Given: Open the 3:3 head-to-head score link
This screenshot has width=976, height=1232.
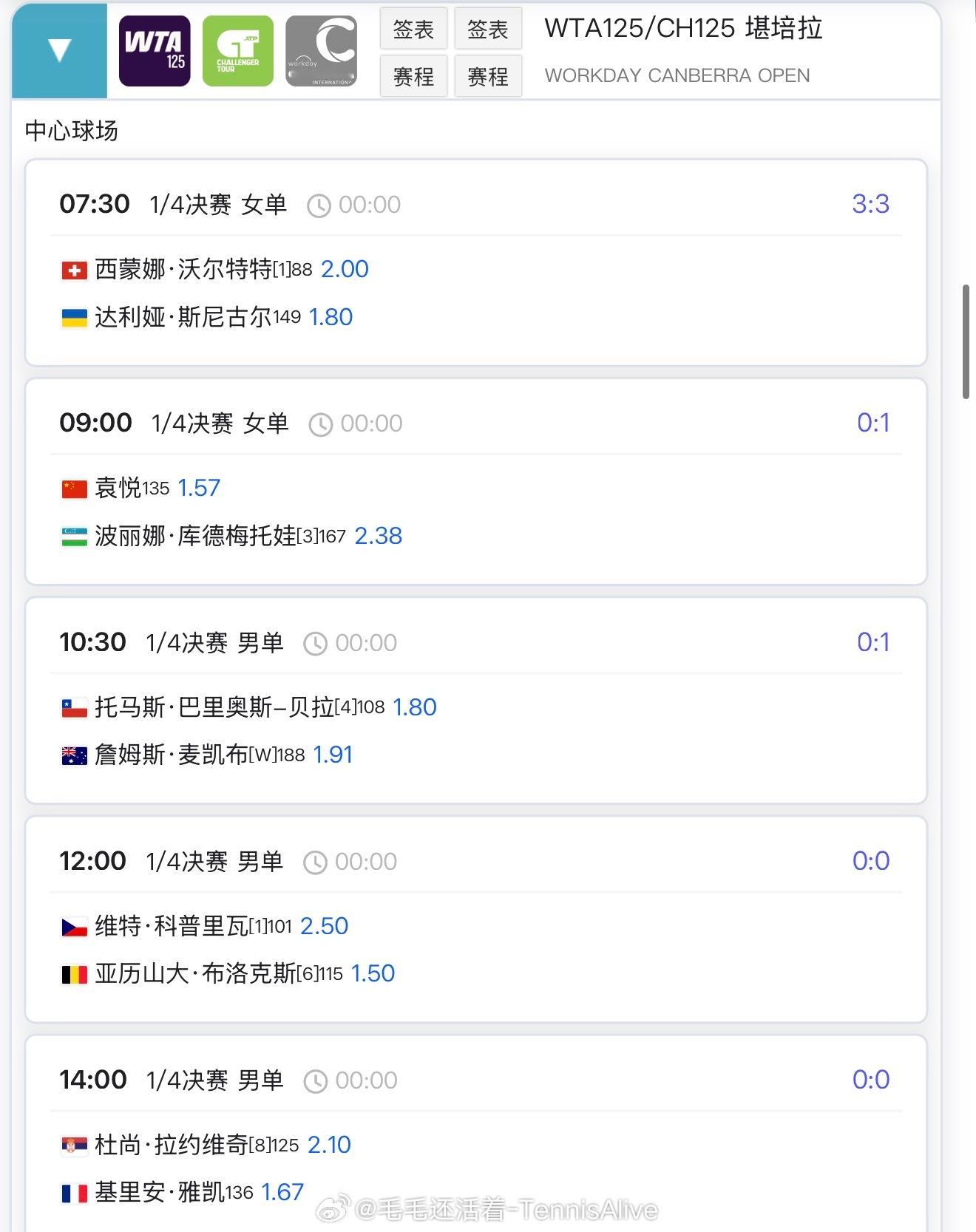Looking at the screenshot, I should coord(870,204).
